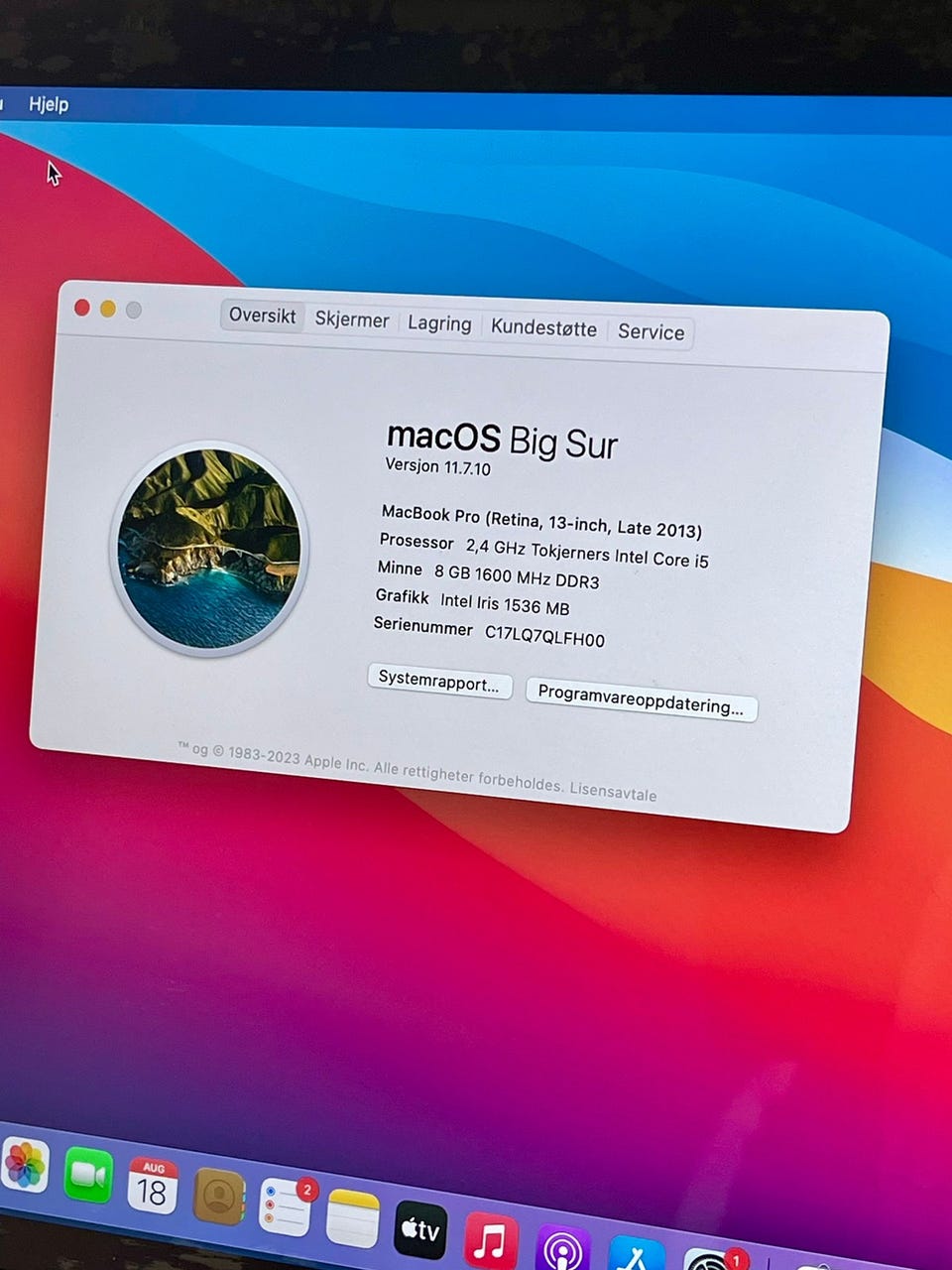Open the Lagring tab
Image resolution: width=952 pixels, height=1270 pixels.
click(439, 323)
